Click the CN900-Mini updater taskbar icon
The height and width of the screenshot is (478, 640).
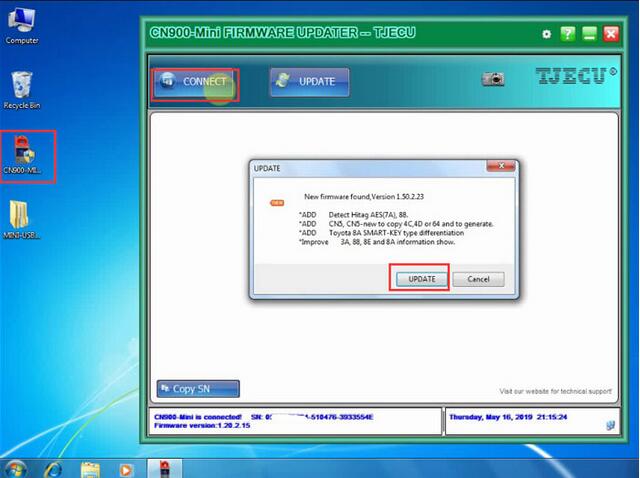[164, 469]
